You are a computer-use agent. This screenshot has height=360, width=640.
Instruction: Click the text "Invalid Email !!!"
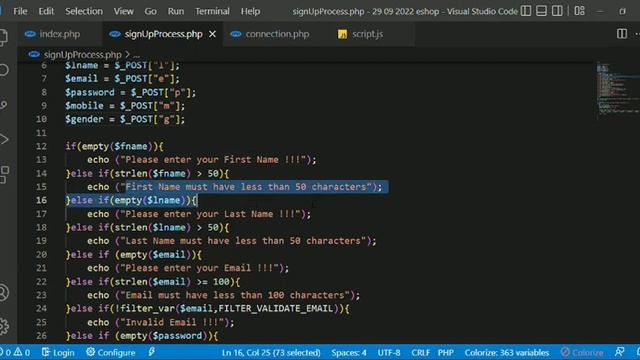click(x=172, y=322)
